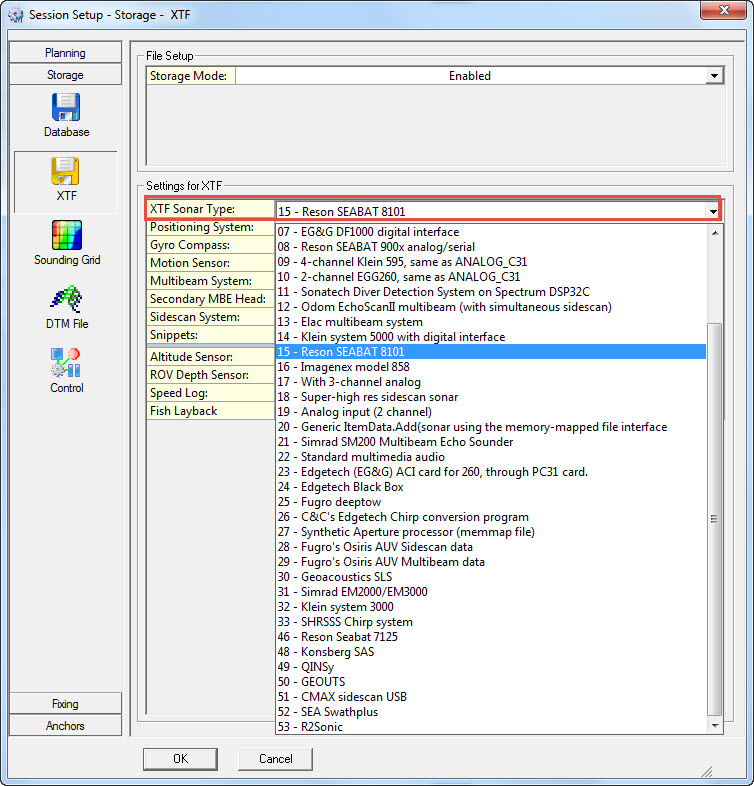Screen dimensions: 754x786
Task: Open the Database storage icon
Action: pos(66,108)
